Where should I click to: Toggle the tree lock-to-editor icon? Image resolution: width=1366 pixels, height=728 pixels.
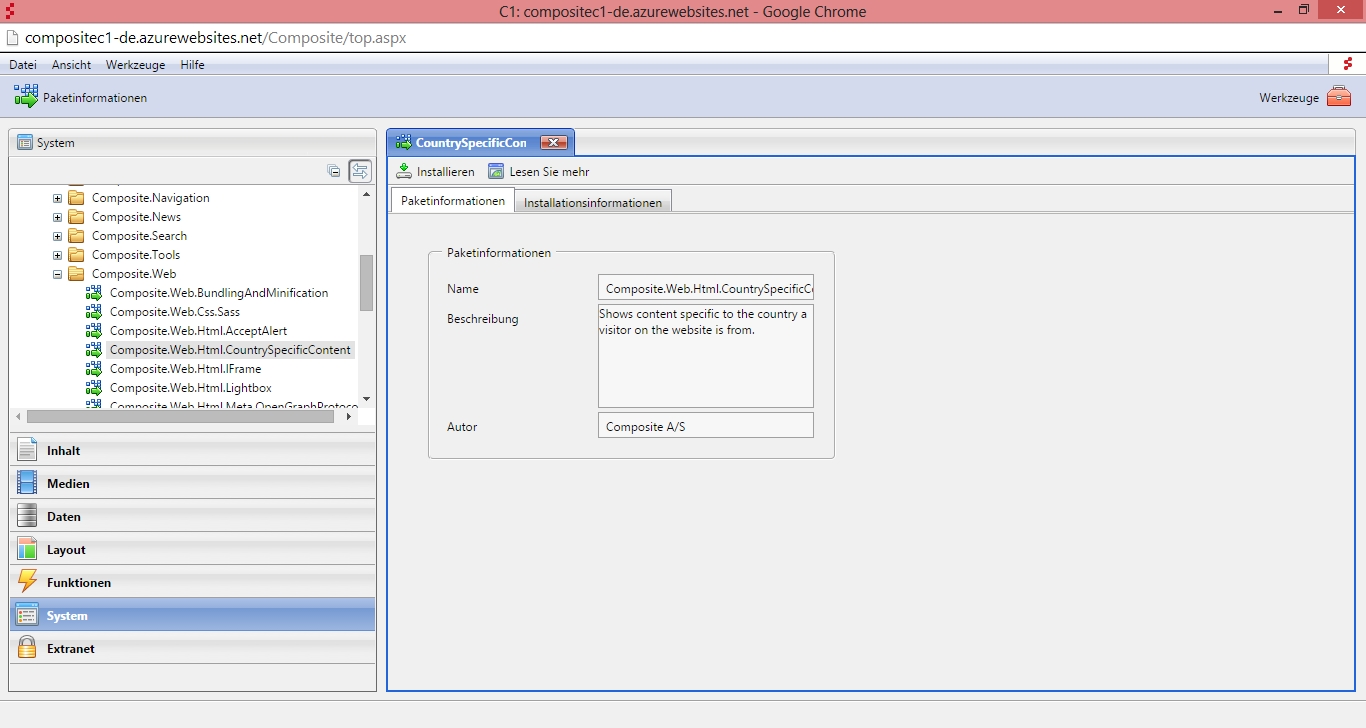(x=360, y=171)
